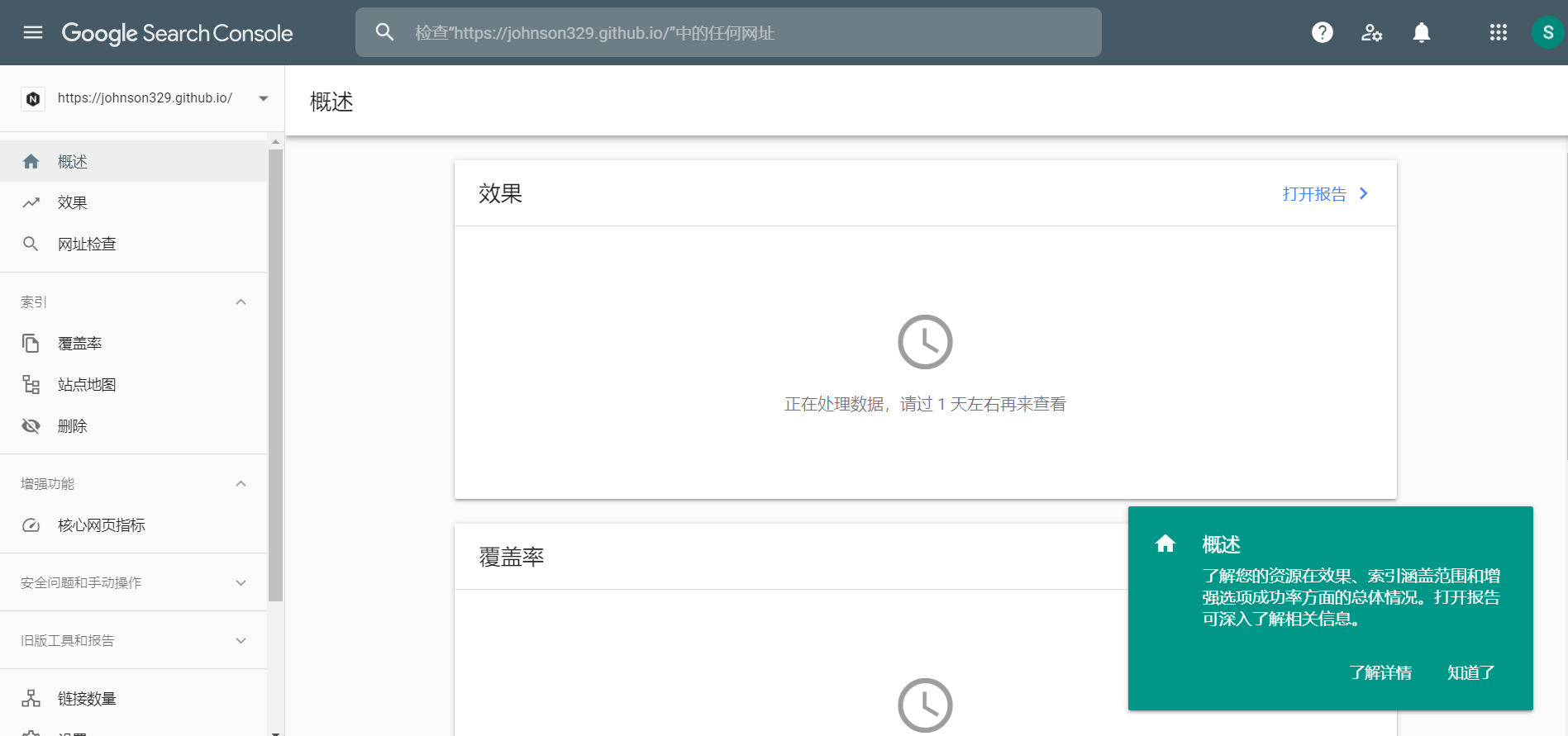Click the home icon for 概述
Viewport: 1568px width, 736px height.
click(x=31, y=161)
